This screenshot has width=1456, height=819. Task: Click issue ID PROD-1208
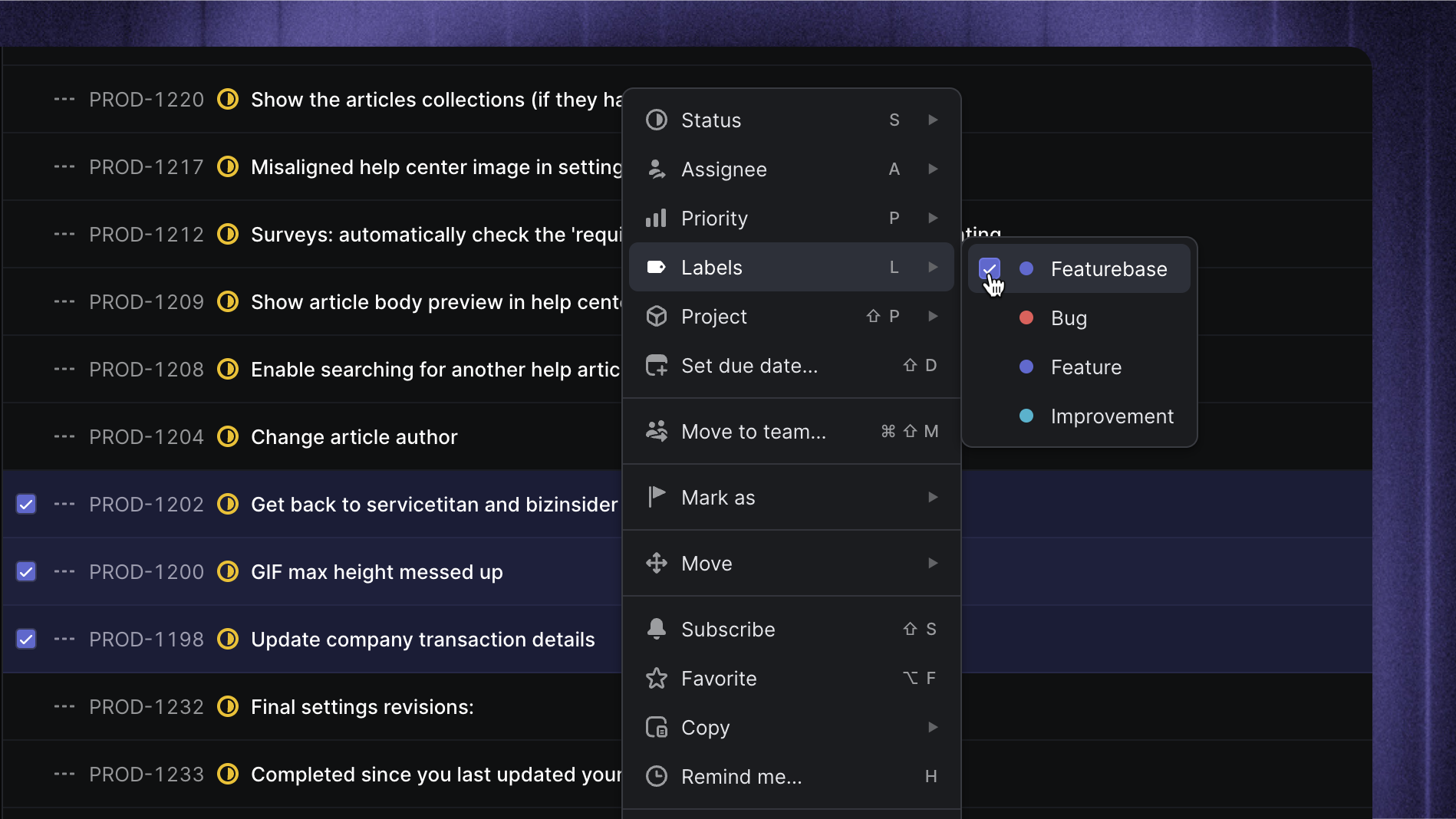point(147,370)
